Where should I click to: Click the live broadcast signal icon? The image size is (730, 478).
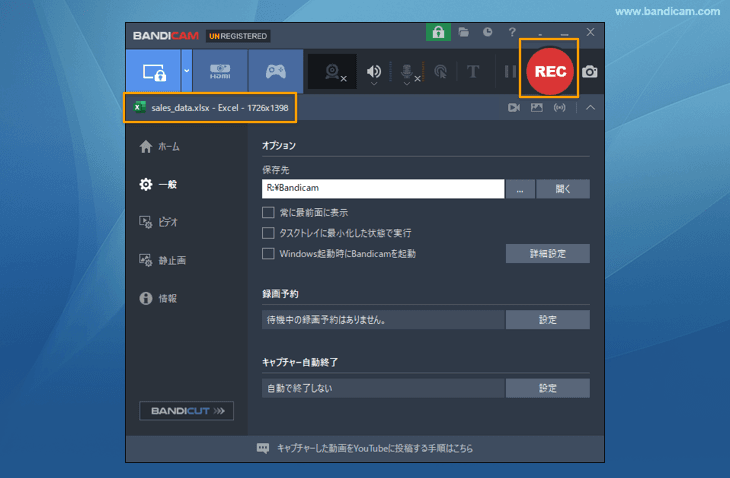[x=560, y=108]
